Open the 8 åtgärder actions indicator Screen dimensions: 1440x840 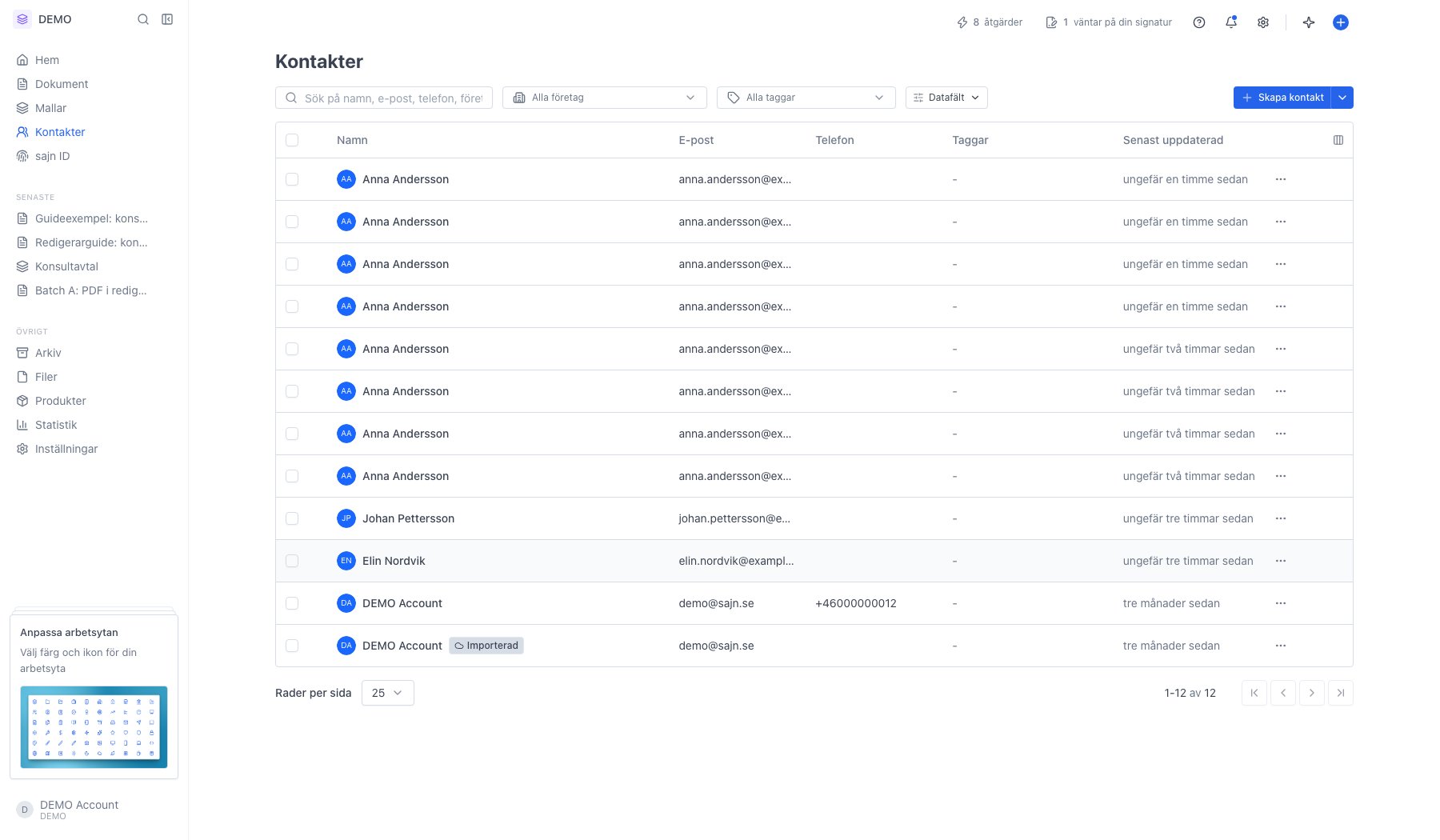click(x=990, y=22)
